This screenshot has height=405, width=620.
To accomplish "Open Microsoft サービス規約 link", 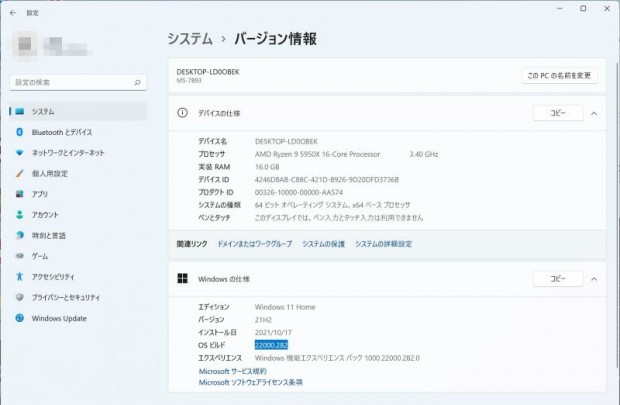I will click(232, 371).
